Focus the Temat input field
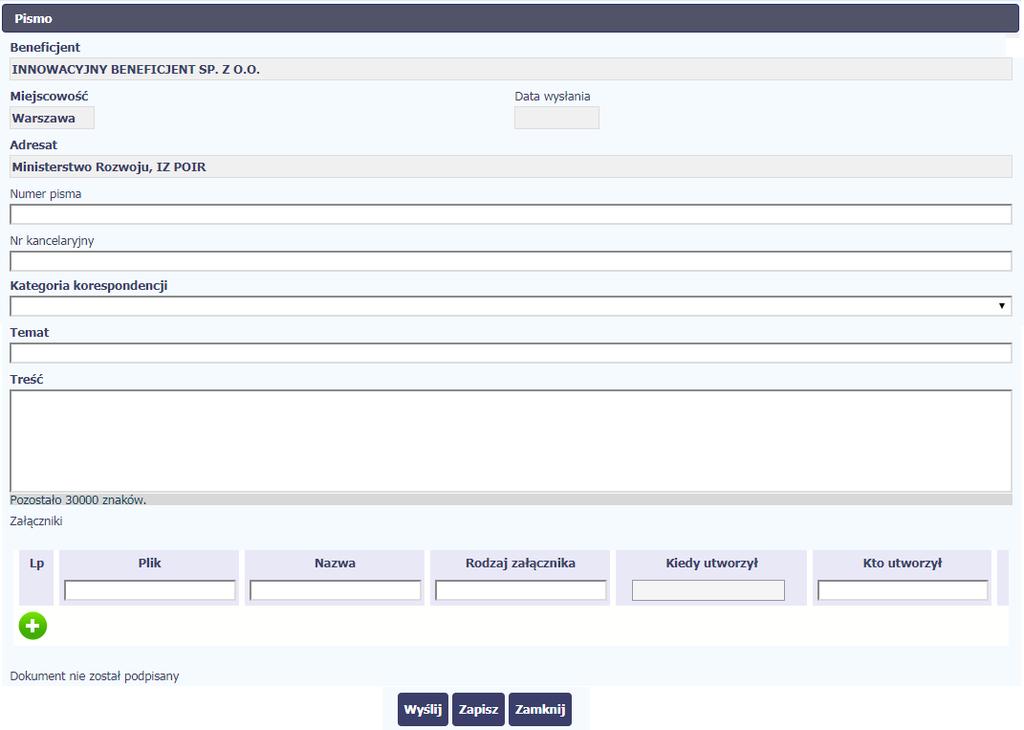The height and width of the screenshot is (730, 1024). tap(511, 353)
